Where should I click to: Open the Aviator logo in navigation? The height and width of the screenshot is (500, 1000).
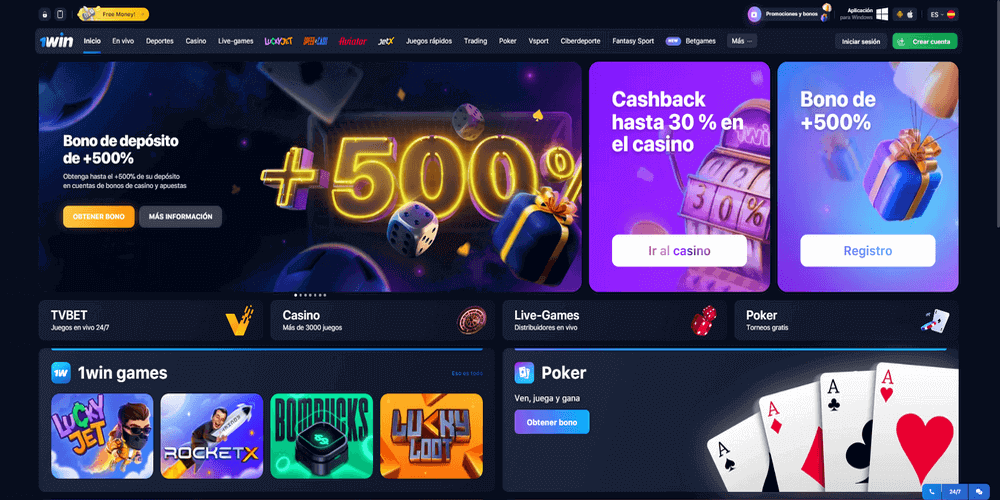point(353,41)
